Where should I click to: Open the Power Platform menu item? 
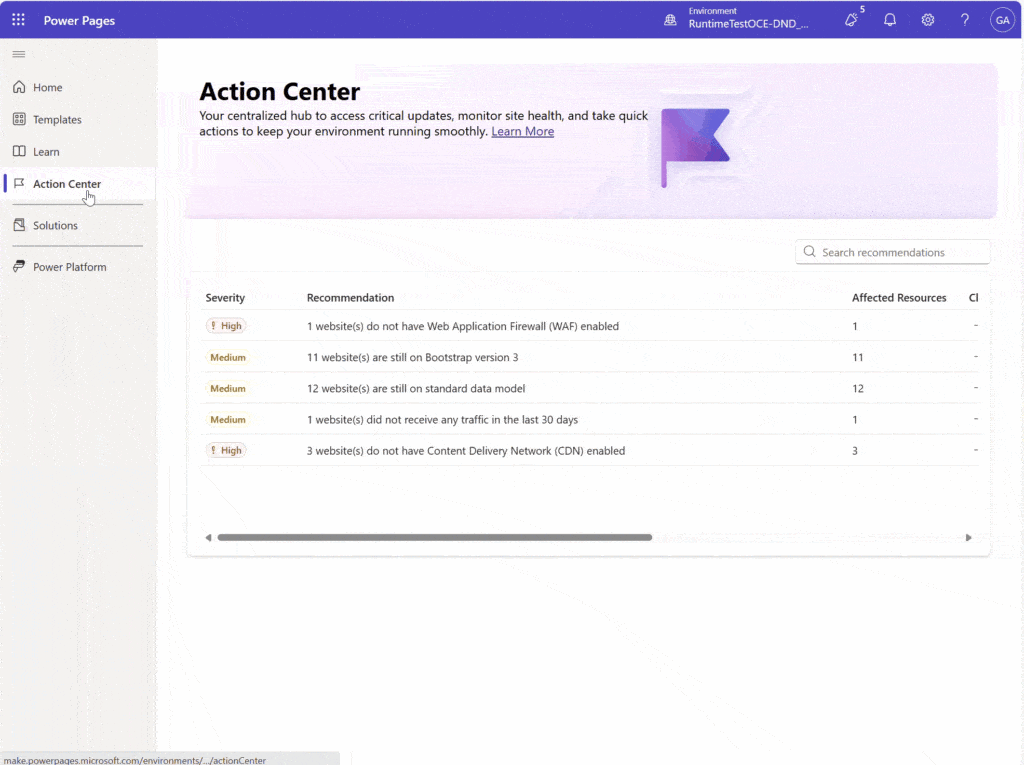click(x=78, y=267)
